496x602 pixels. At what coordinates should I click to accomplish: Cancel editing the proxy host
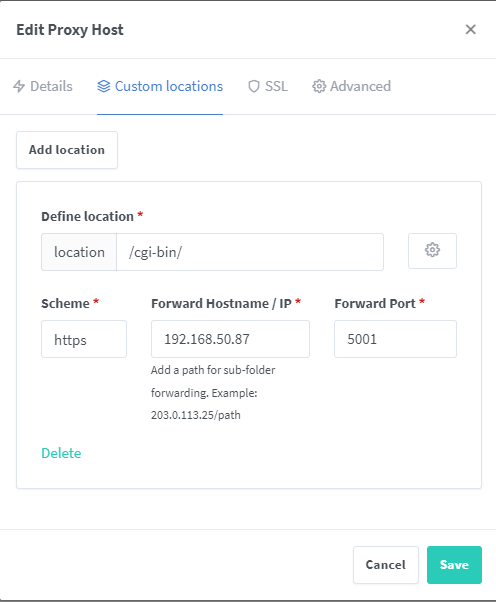tap(385, 565)
